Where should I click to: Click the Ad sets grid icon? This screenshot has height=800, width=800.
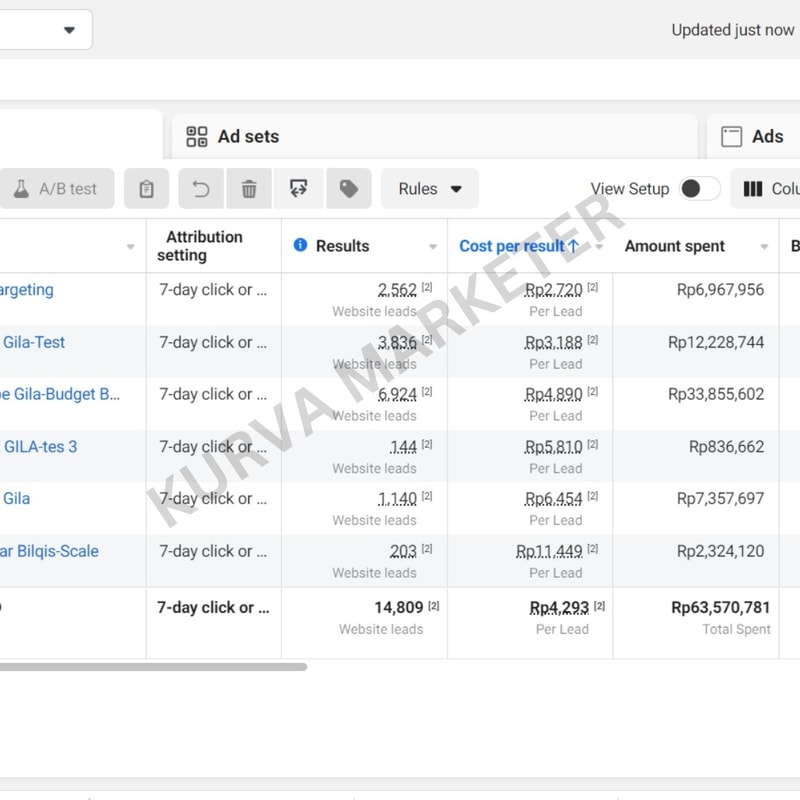pos(196,136)
